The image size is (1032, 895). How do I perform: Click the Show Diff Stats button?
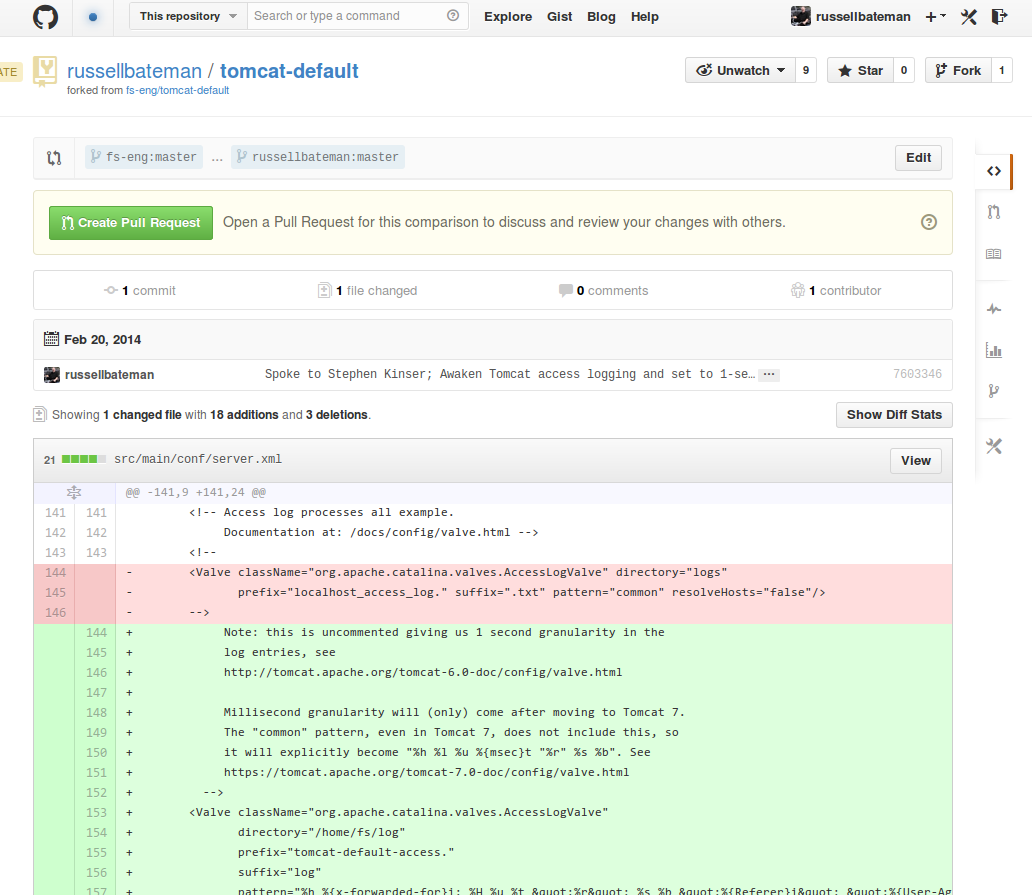(x=894, y=415)
